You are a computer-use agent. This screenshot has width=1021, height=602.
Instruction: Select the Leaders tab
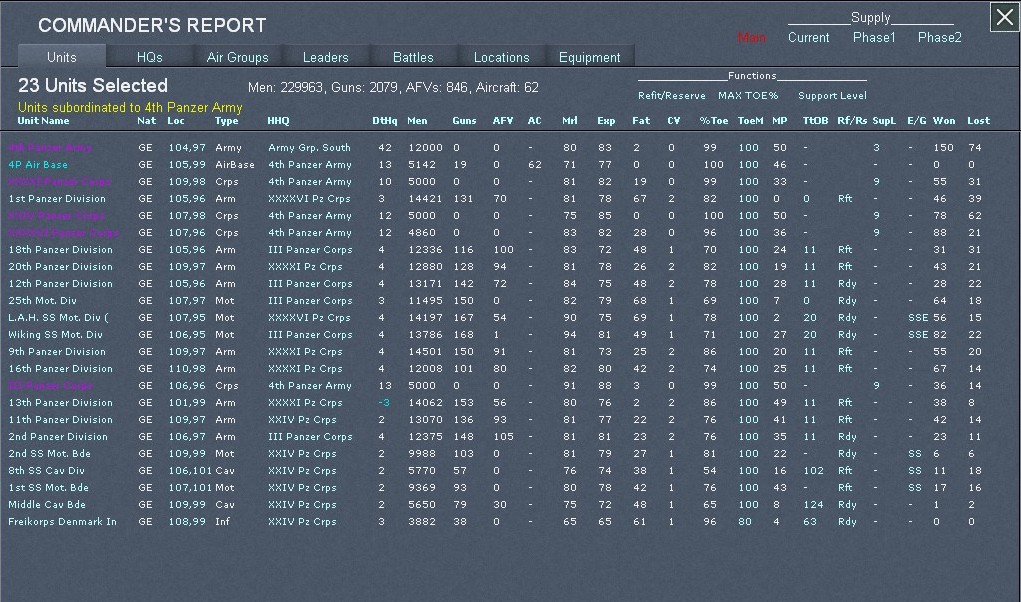(326, 57)
